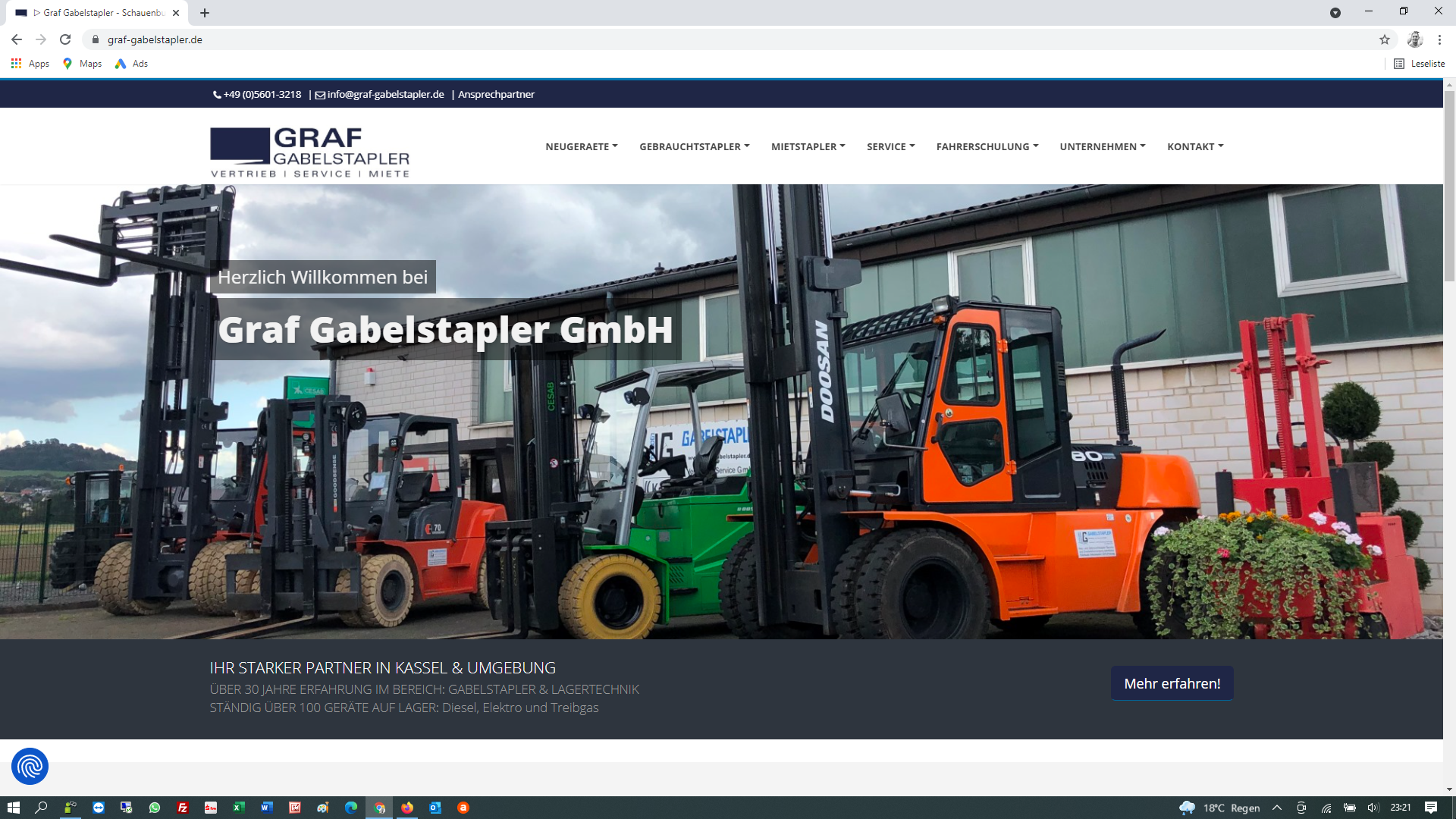
Task: Expand the NEUGERAETE menu
Action: (582, 146)
